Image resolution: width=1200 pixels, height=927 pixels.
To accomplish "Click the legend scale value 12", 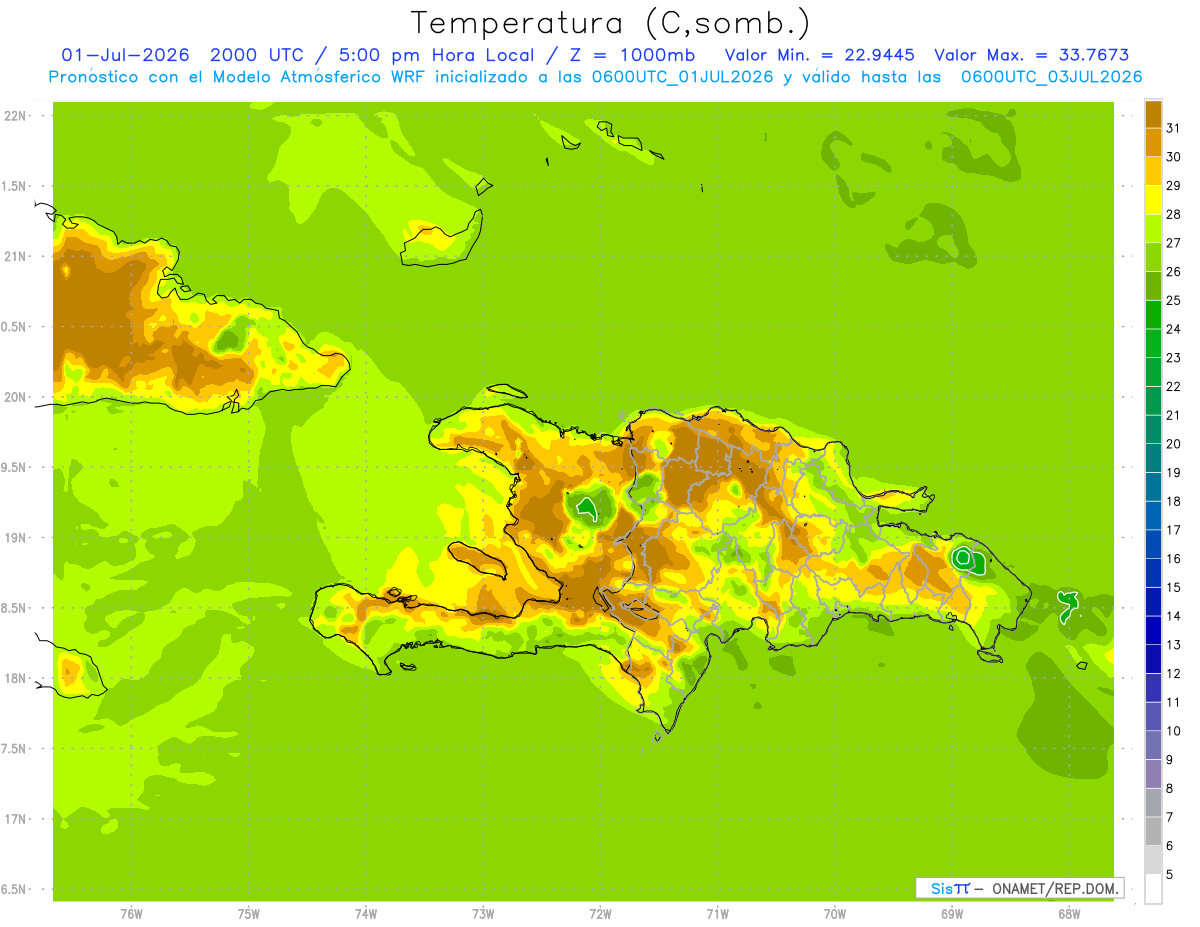I will click(1173, 673).
